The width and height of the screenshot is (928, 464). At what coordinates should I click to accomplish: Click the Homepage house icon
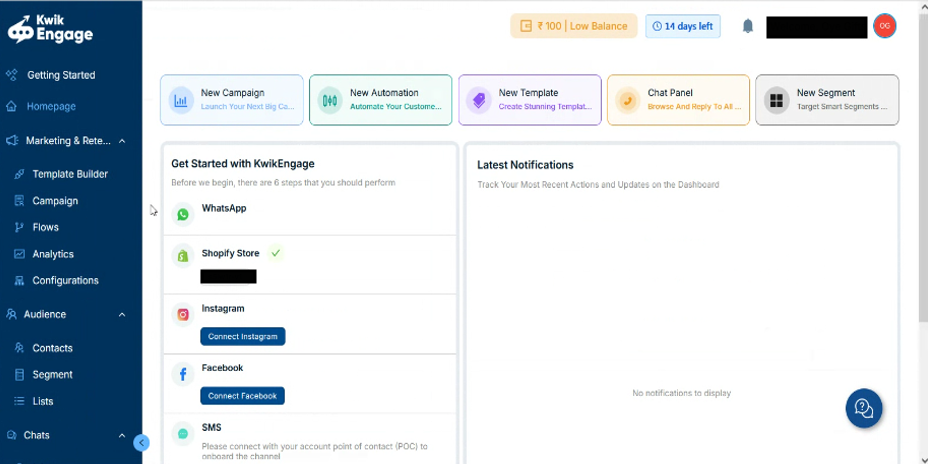point(11,107)
